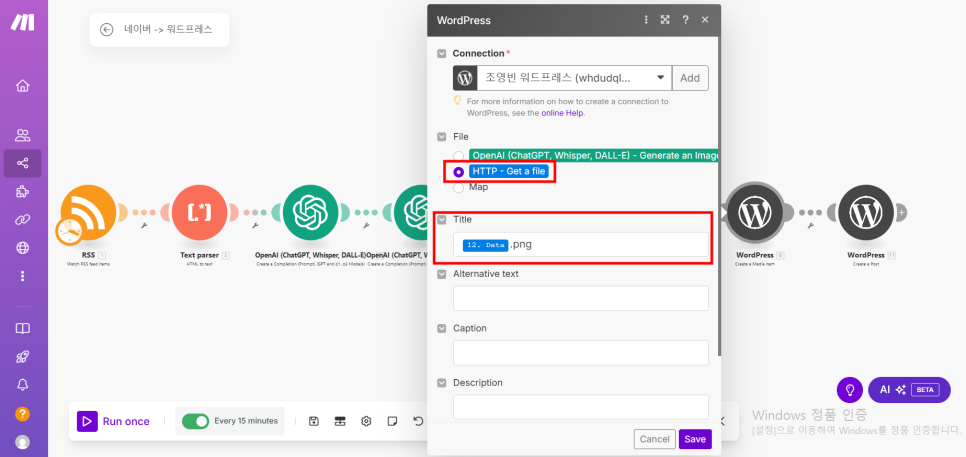Click the Undo arrow in bottom toolbar

pyautogui.click(x=418, y=421)
